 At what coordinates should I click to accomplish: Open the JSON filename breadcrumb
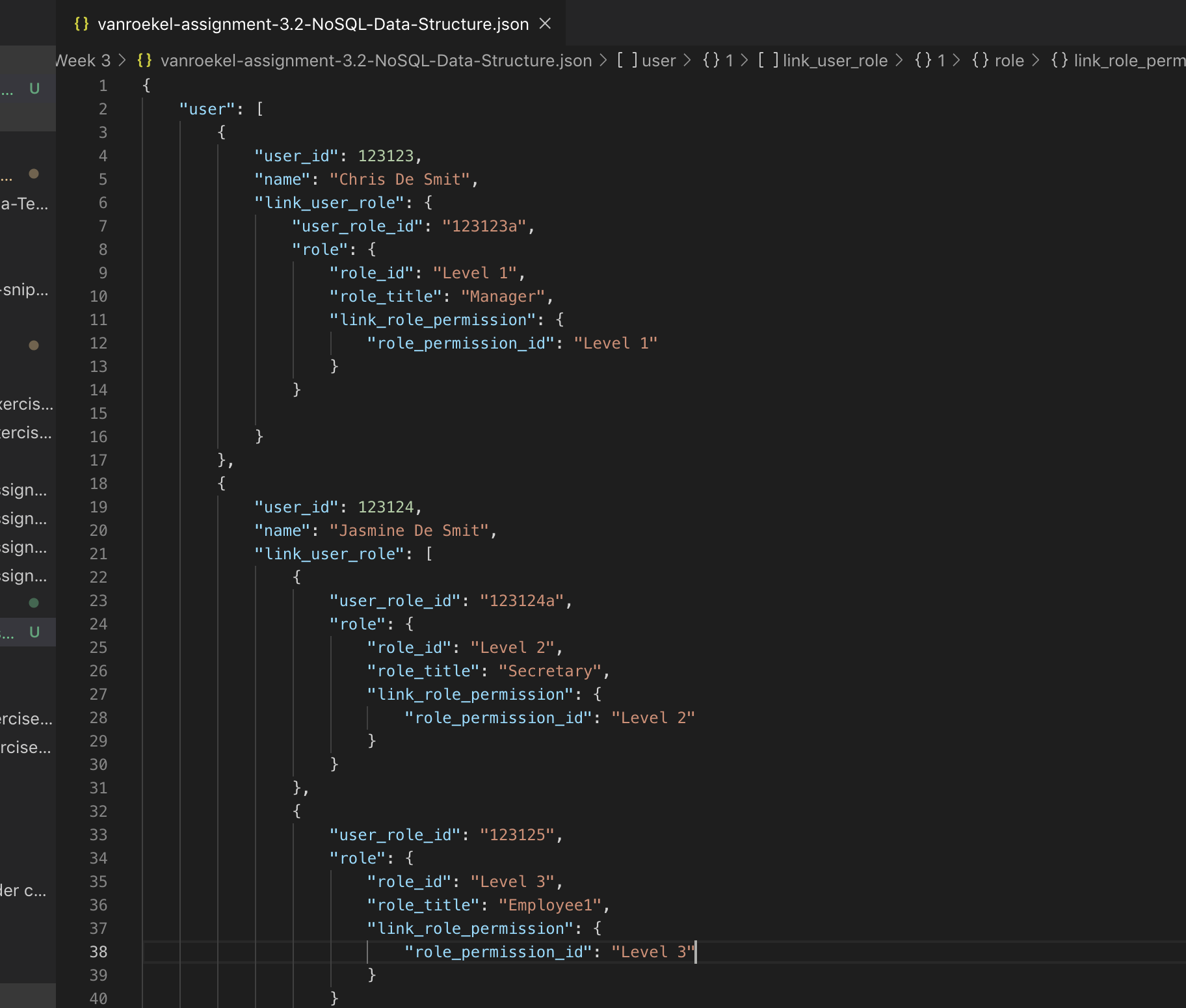(376, 60)
